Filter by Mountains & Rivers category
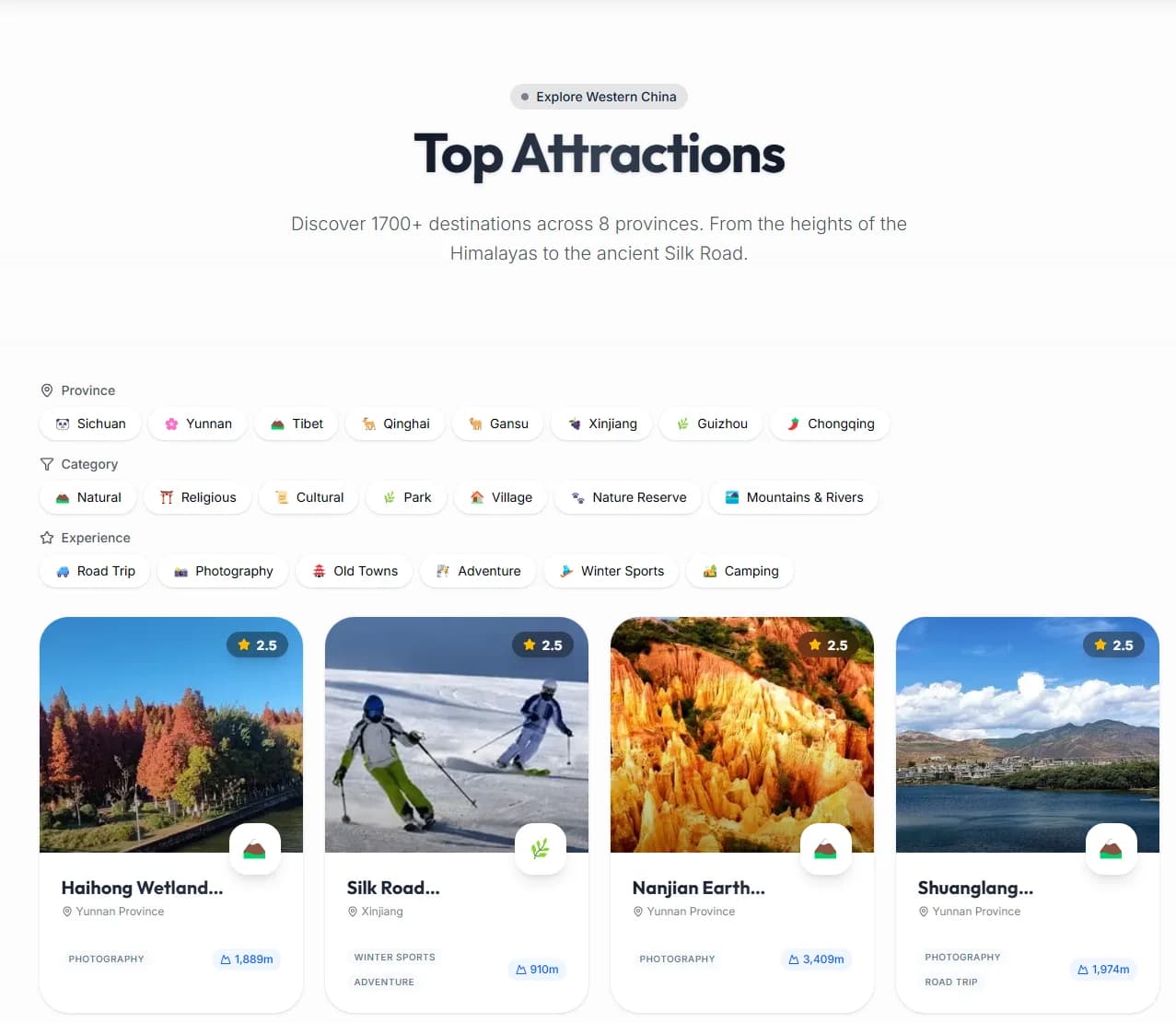Viewport: 1176px width, 1023px height. [x=793, y=497]
